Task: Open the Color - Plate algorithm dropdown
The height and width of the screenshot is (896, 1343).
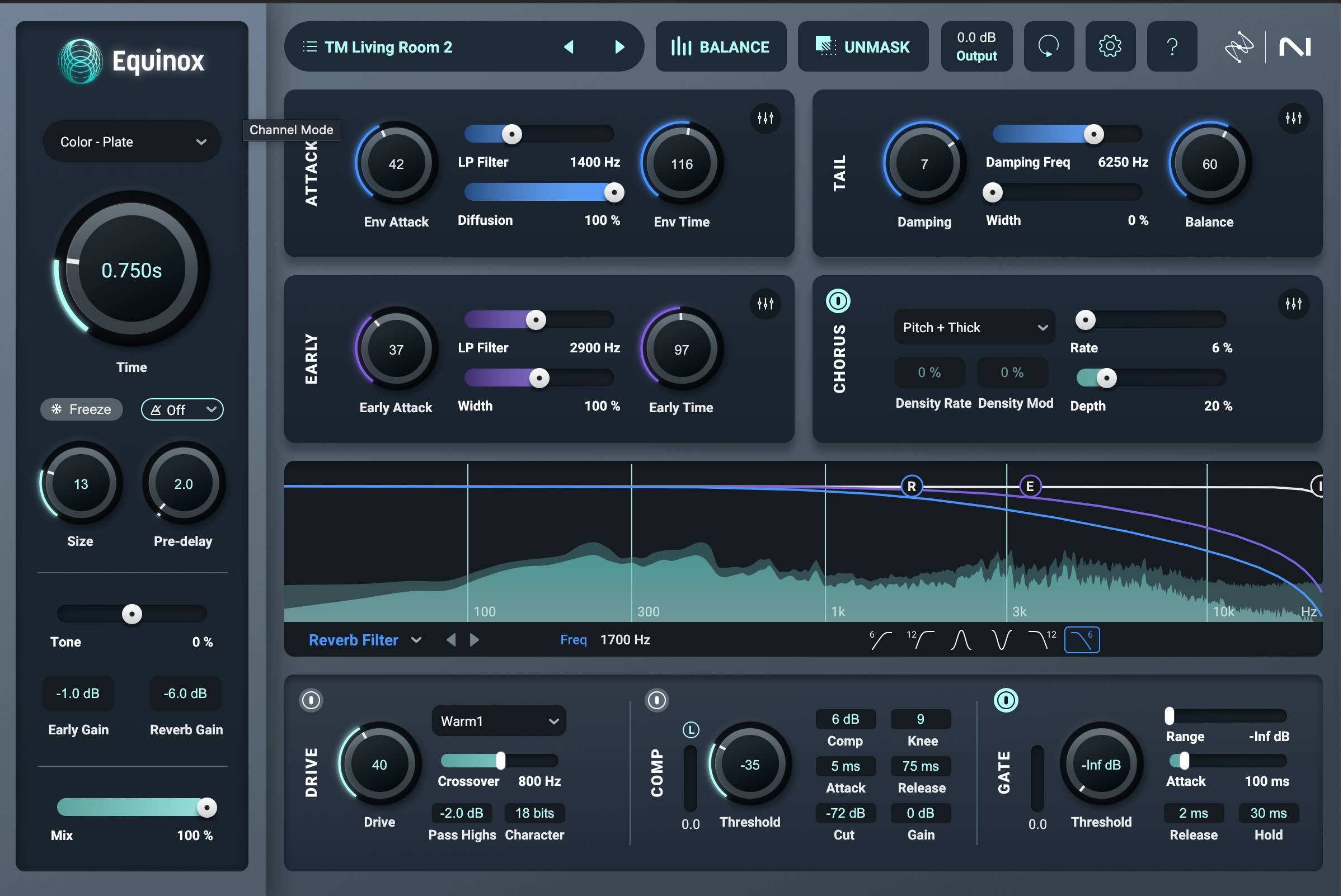Action: [x=132, y=142]
